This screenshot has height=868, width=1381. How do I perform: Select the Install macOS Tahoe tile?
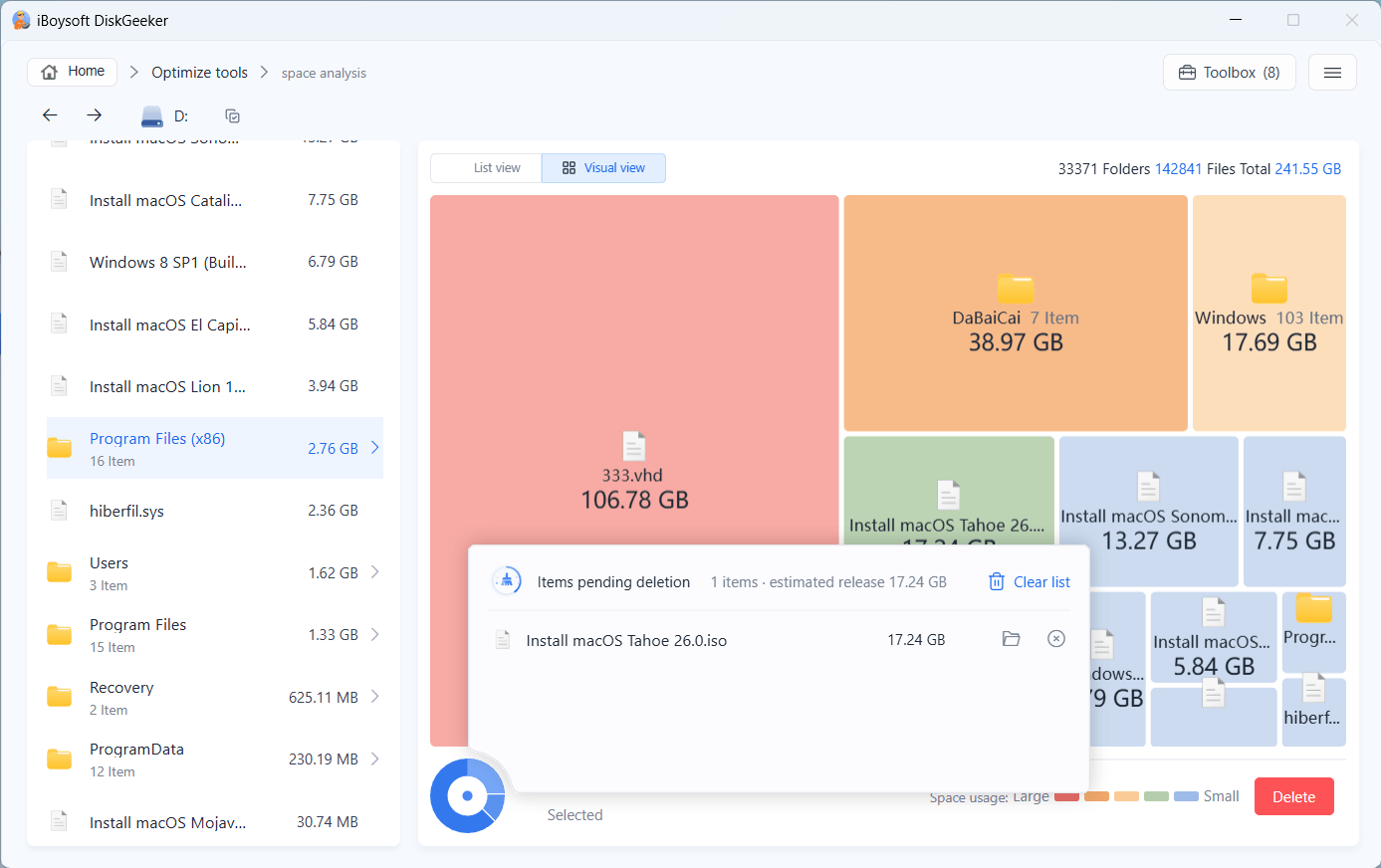point(949,491)
